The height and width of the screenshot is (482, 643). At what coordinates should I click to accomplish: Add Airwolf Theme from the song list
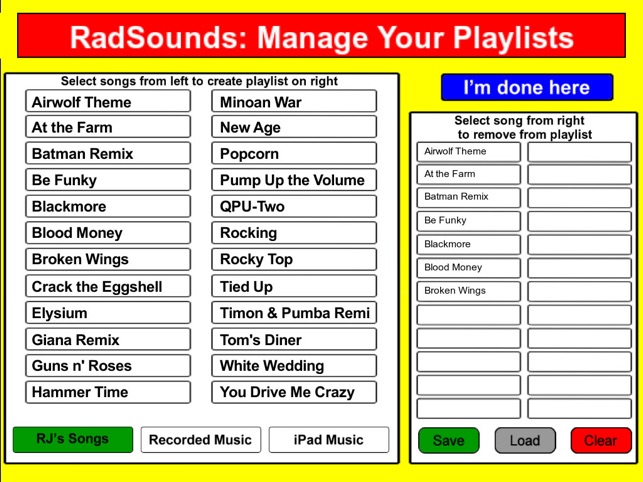(108, 101)
